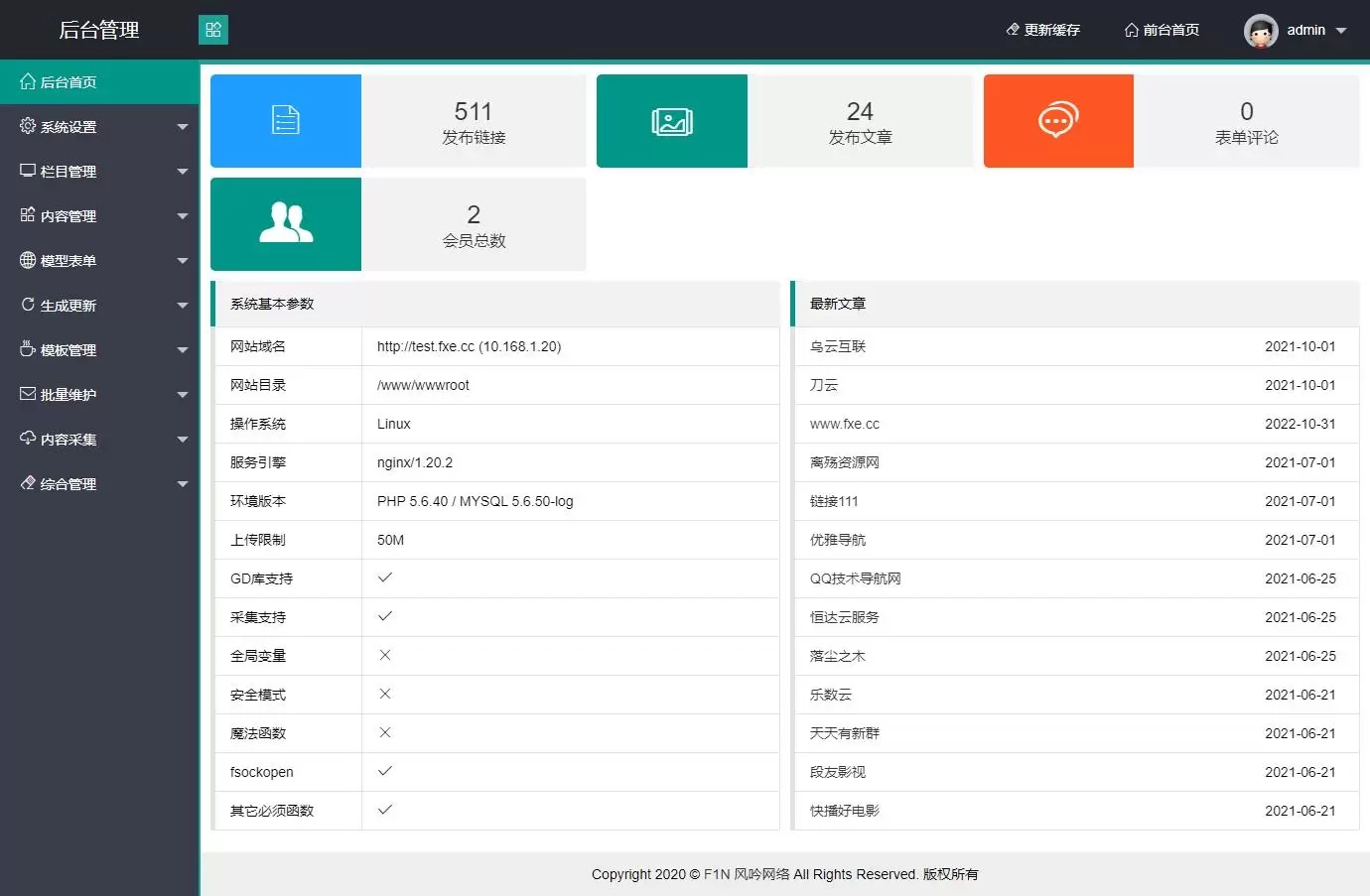Image resolution: width=1370 pixels, height=896 pixels.
Task: Click the 安全模式 cross icon
Action: [x=385, y=694]
